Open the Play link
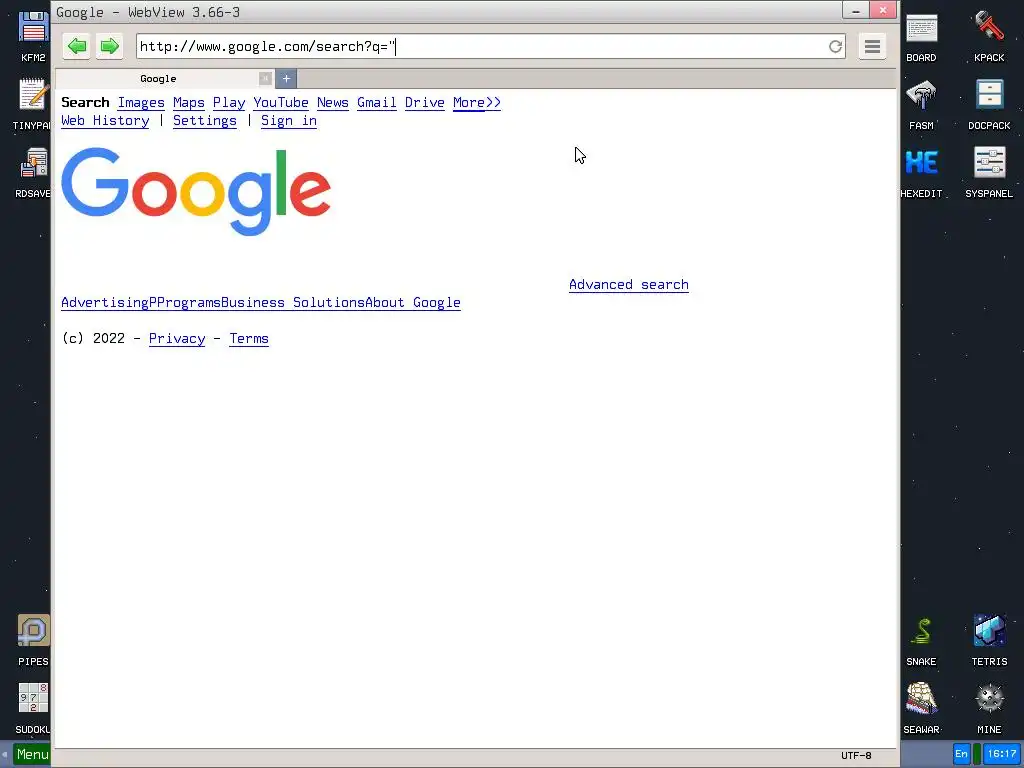 (x=229, y=103)
